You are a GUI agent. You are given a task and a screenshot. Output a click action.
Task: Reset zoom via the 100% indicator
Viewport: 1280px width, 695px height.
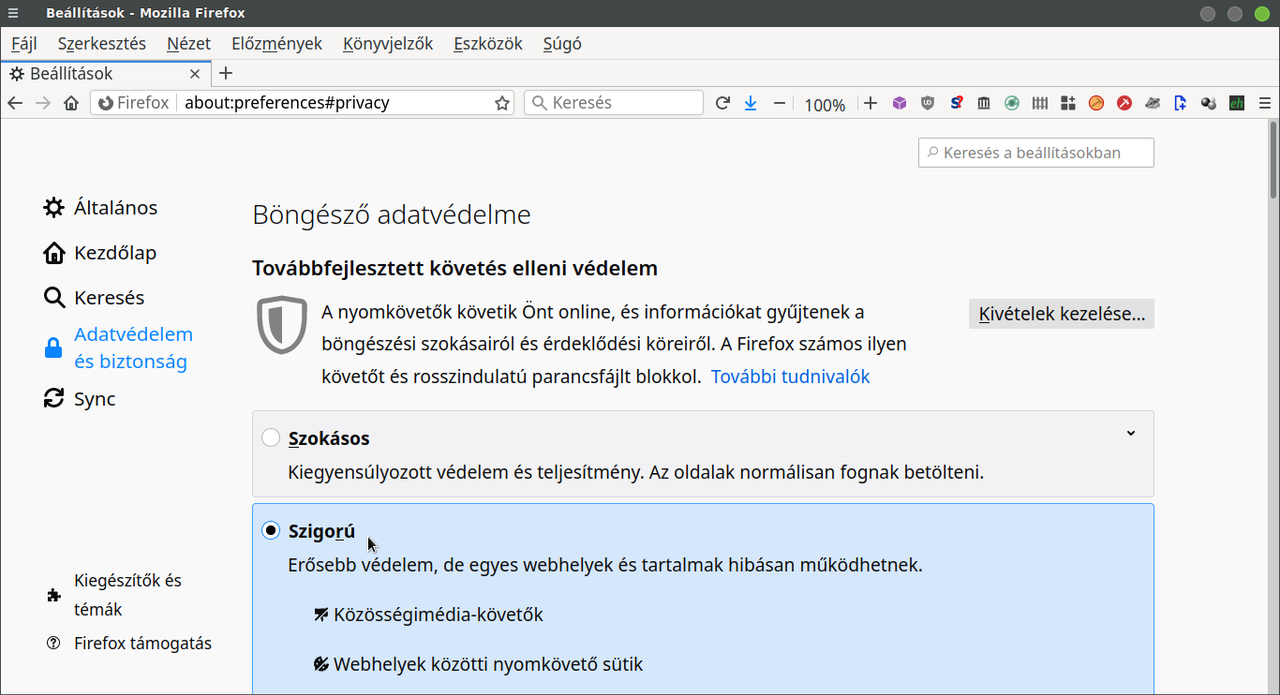coord(825,104)
